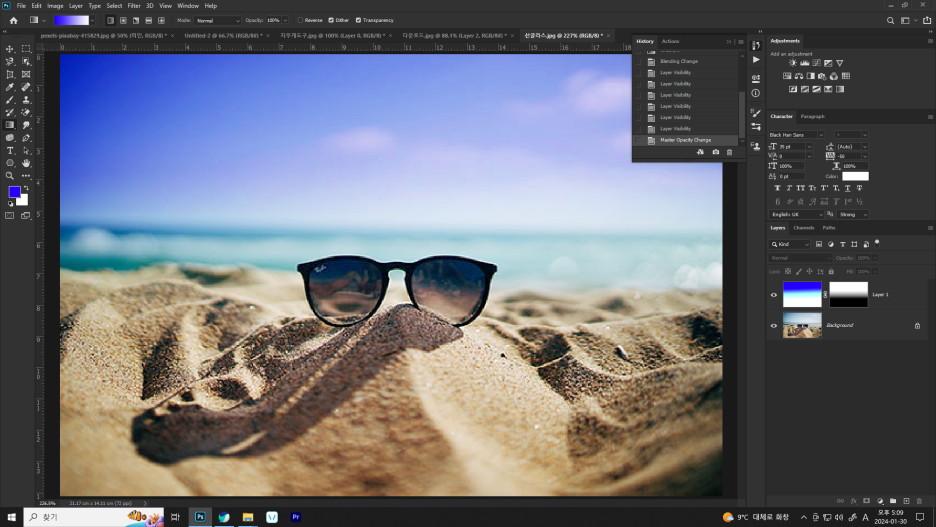
Task: Open Strong anti-aliasing dropdown
Action: [x=852, y=214]
